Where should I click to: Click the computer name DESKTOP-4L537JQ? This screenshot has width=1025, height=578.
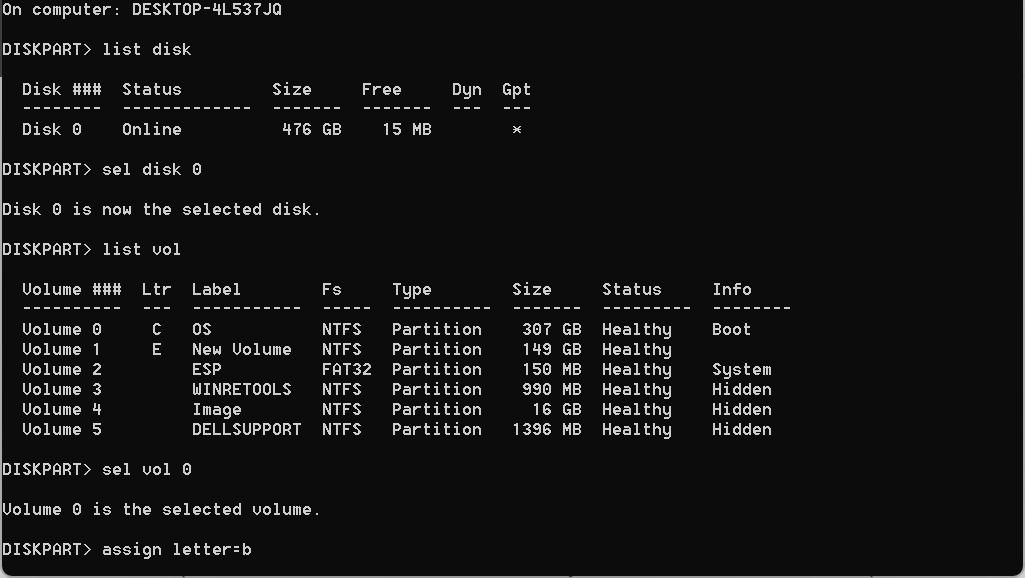pyautogui.click(x=207, y=10)
